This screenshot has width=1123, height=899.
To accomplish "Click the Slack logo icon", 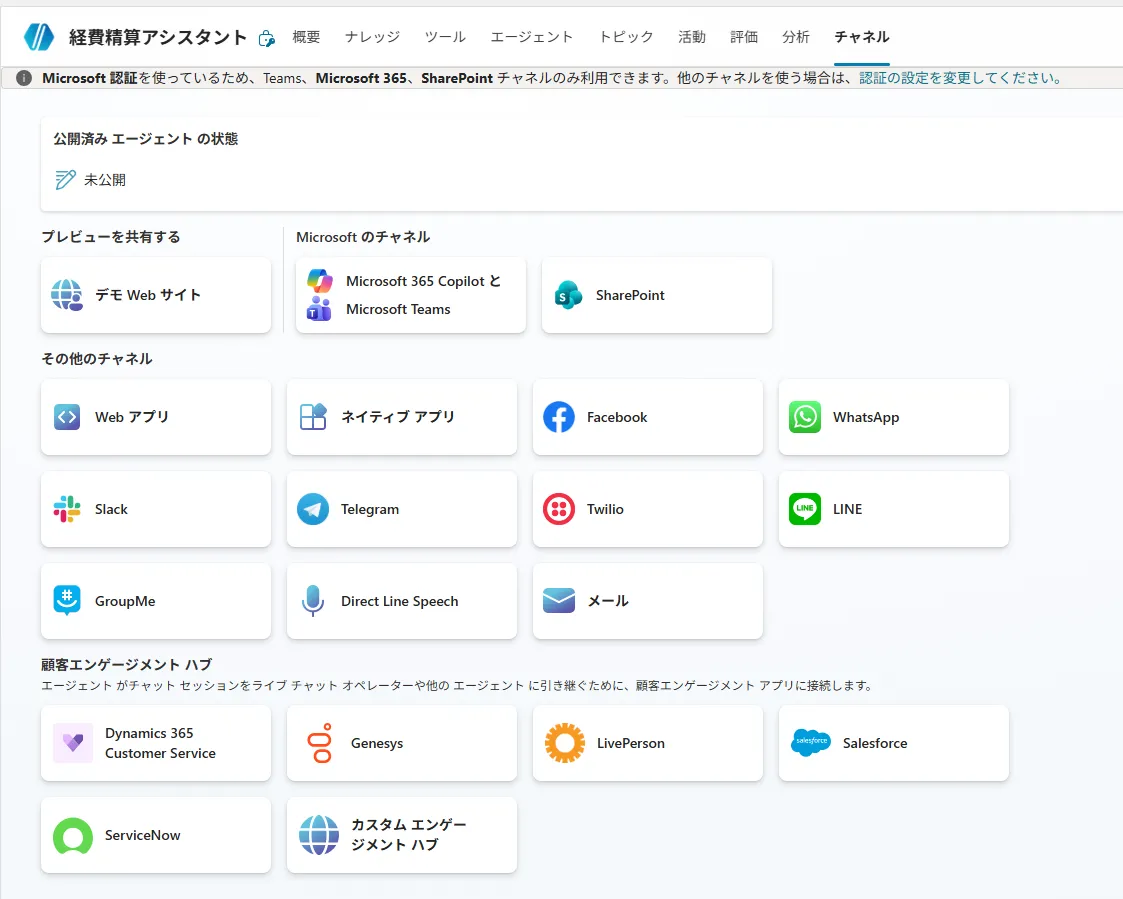I will [x=67, y=509].
